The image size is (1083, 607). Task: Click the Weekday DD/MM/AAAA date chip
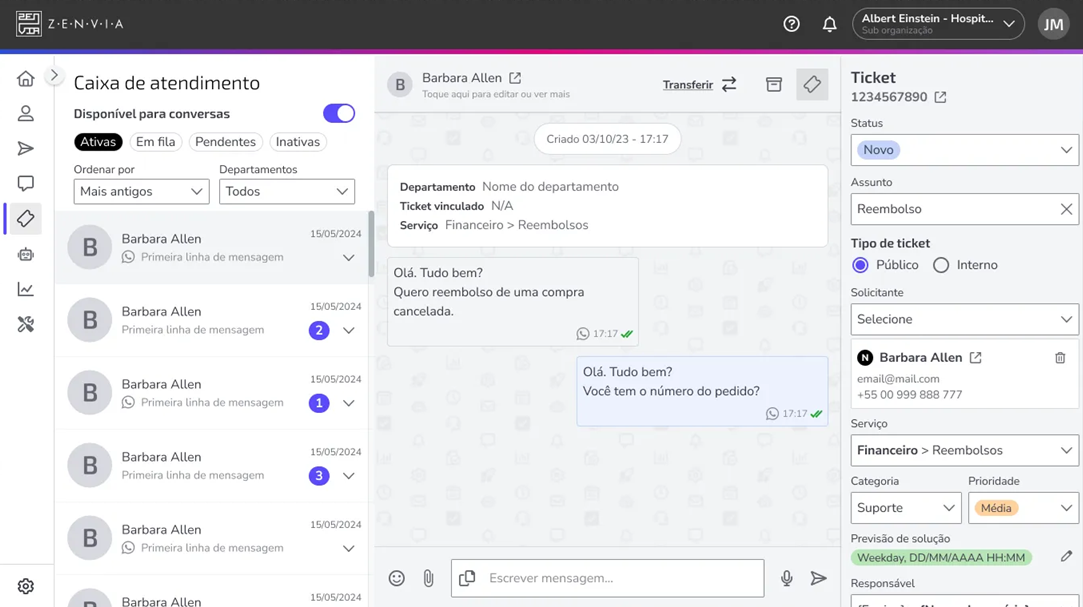941,557
